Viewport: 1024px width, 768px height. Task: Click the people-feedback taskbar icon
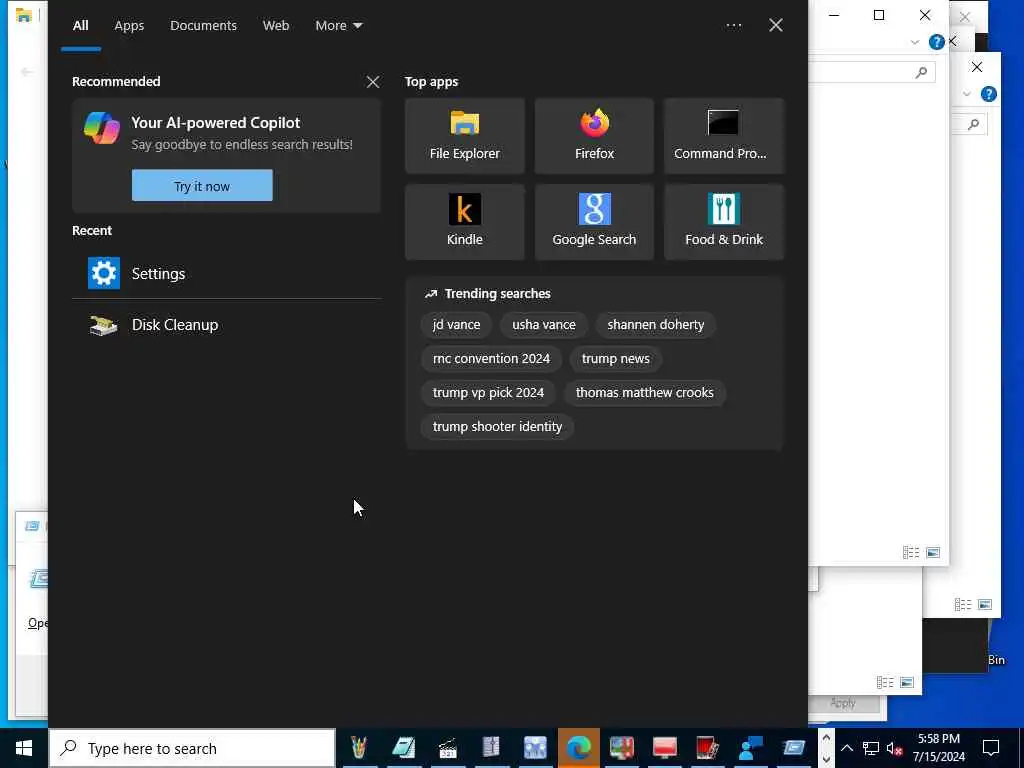[751, 748]
